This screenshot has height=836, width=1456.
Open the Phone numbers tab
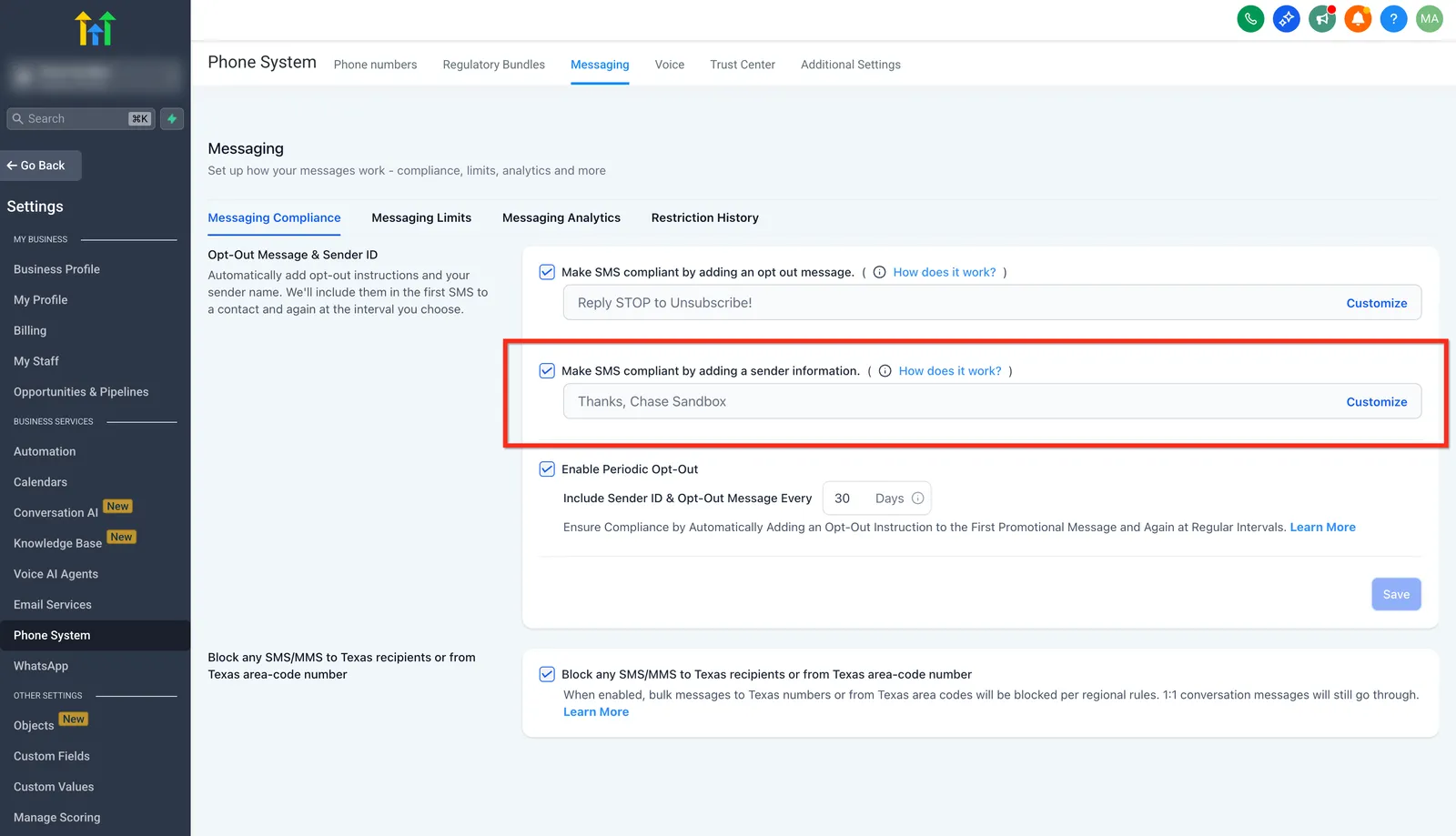[375, 65]
